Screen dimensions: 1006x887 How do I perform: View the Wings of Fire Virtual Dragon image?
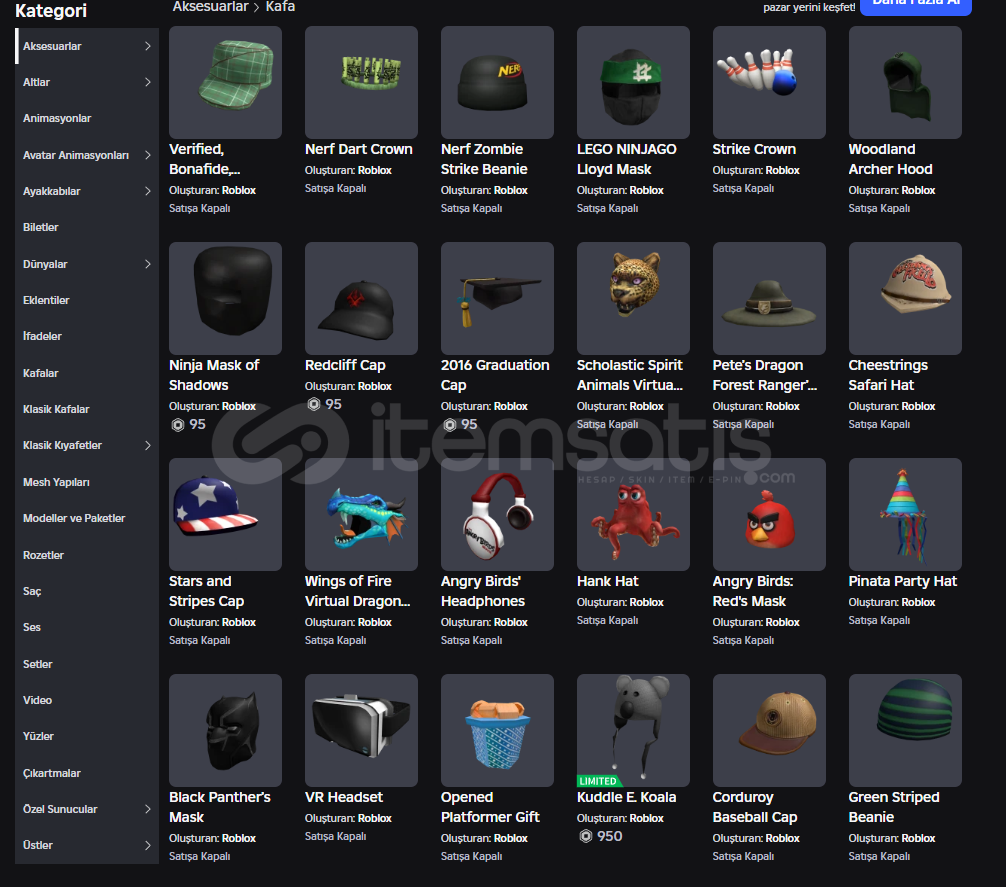point(361,514)
